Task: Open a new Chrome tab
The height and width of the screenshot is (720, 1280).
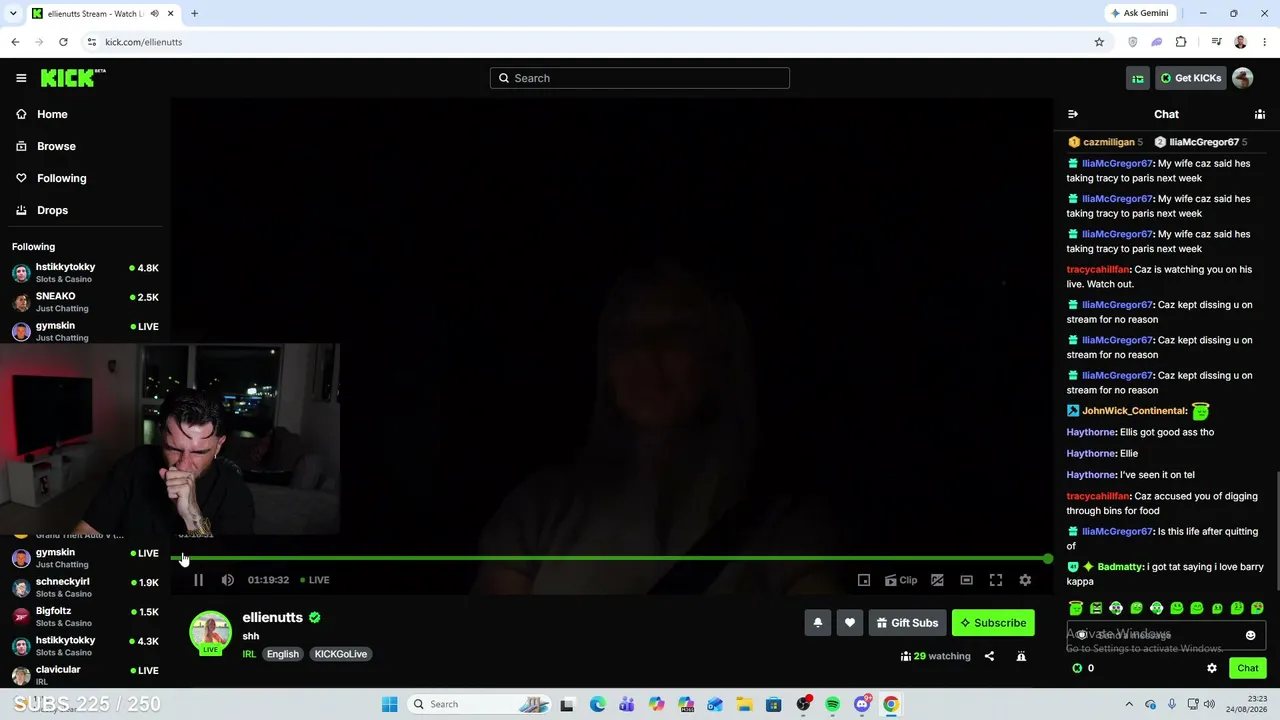Action: click(x=194, y=13)
